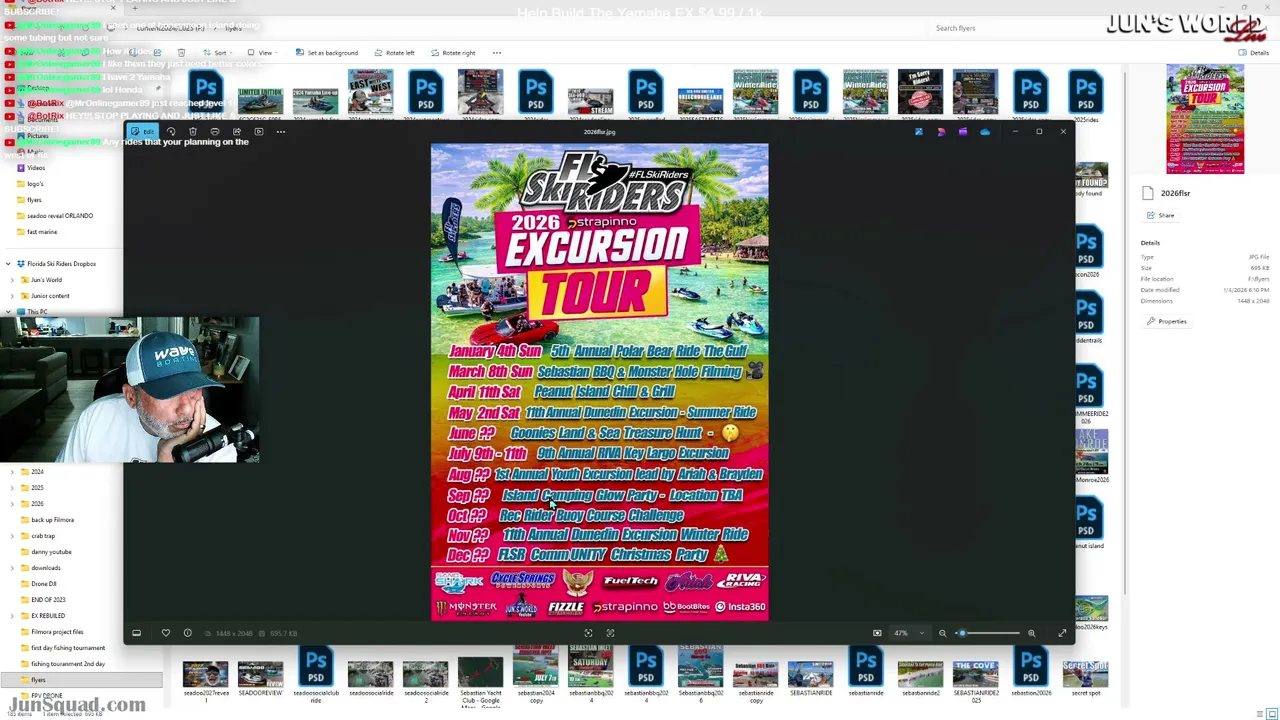1280x720 pixels.
Task: Expand the downloads folder node
Action: click(12, 568)
